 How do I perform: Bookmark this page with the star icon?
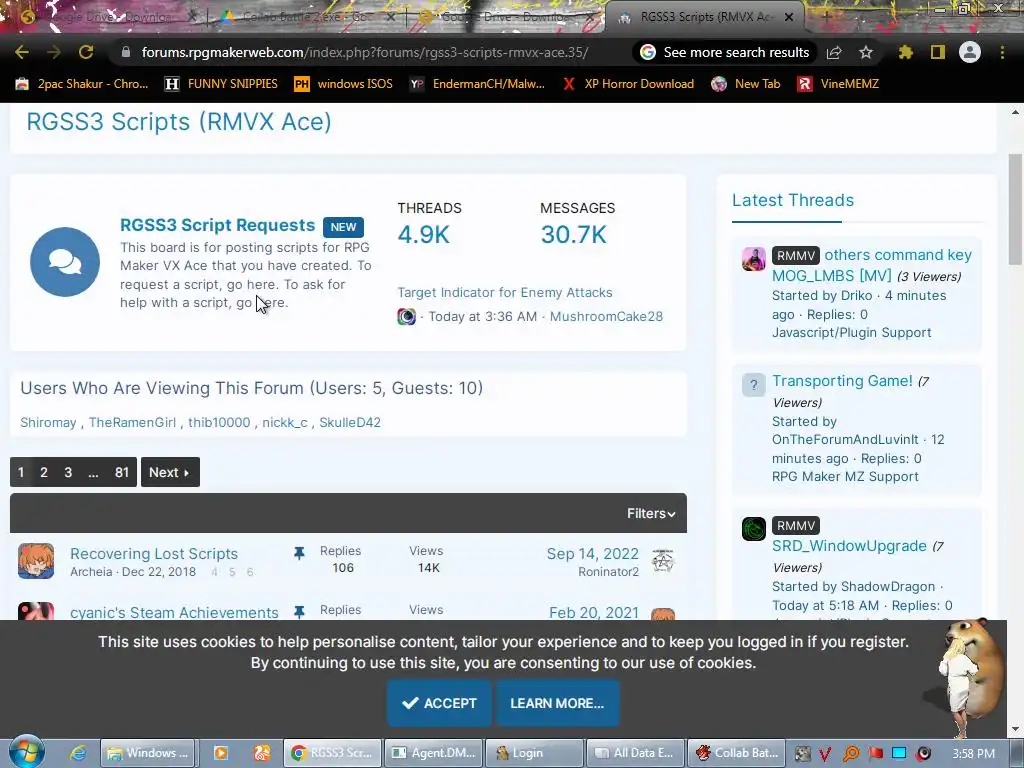866,52
